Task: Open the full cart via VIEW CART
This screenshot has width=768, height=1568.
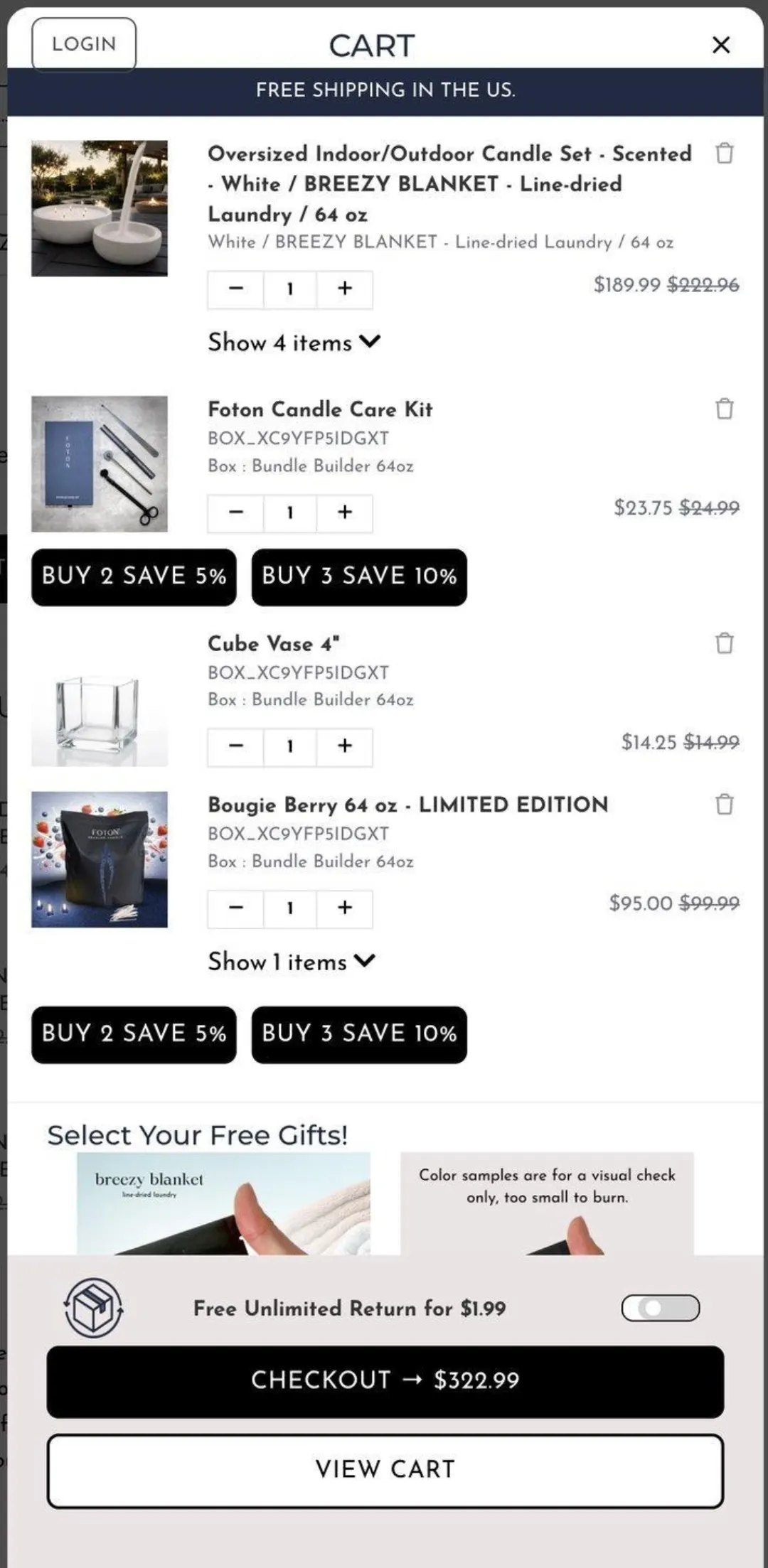Action: coord(385,1470)
